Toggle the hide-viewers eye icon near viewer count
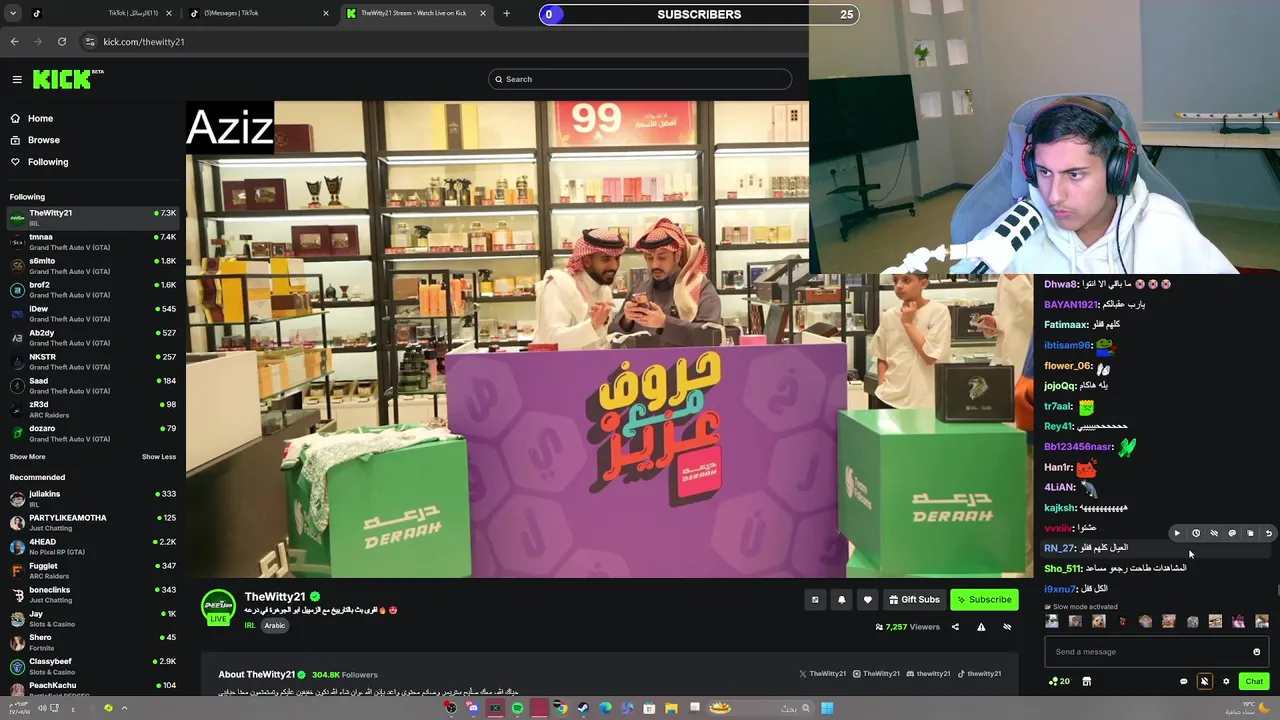1280x720 pixels. (x=1007, y=627)
